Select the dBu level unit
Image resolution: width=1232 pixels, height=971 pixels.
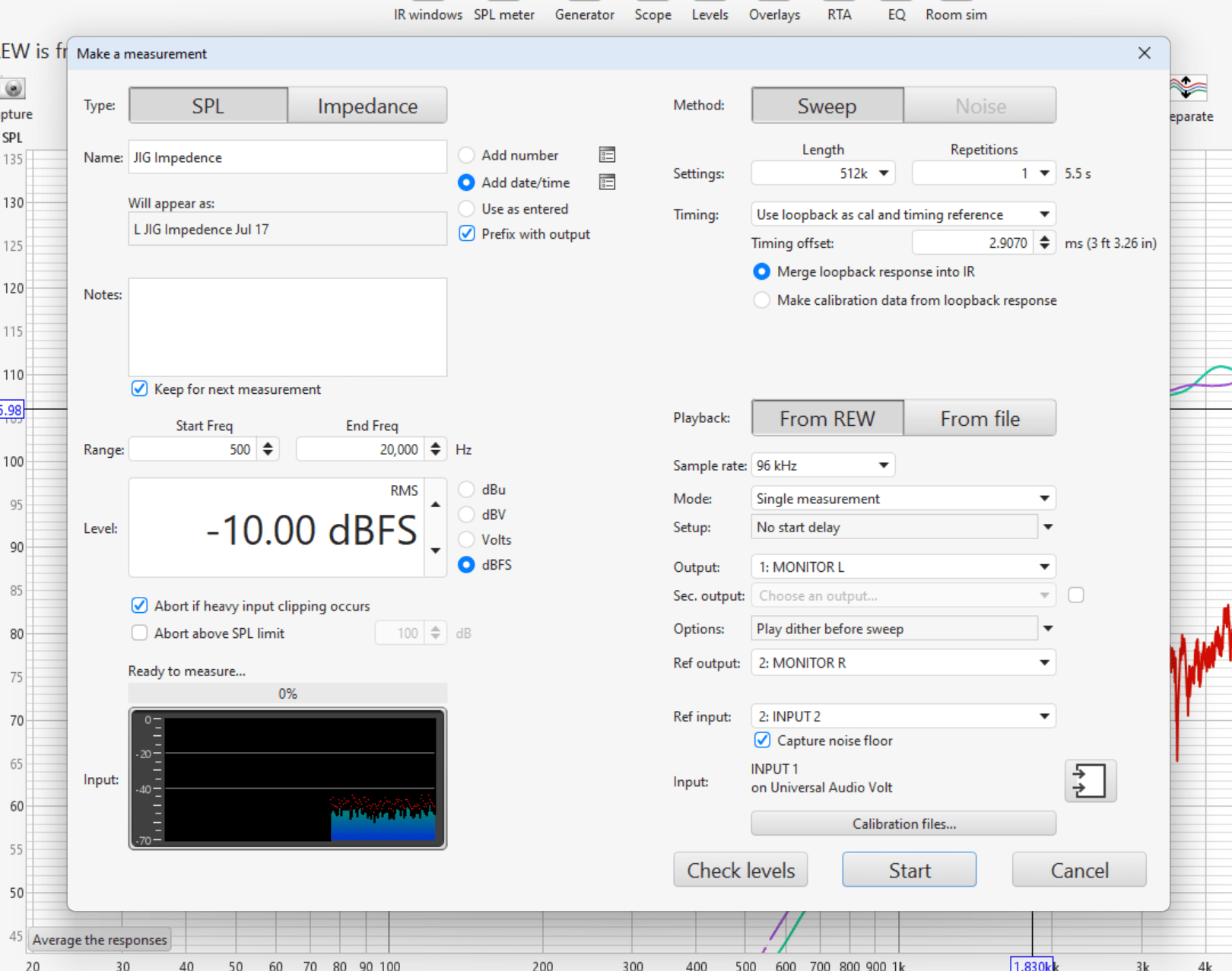pyautogui.click(x=466, y=490)
